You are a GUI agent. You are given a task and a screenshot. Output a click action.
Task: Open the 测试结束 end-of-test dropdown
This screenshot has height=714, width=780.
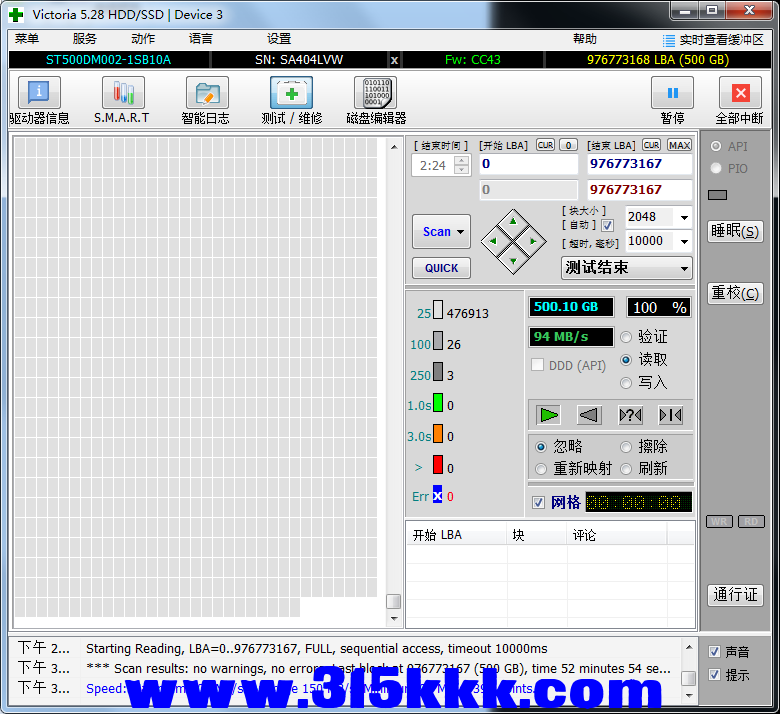684,268
